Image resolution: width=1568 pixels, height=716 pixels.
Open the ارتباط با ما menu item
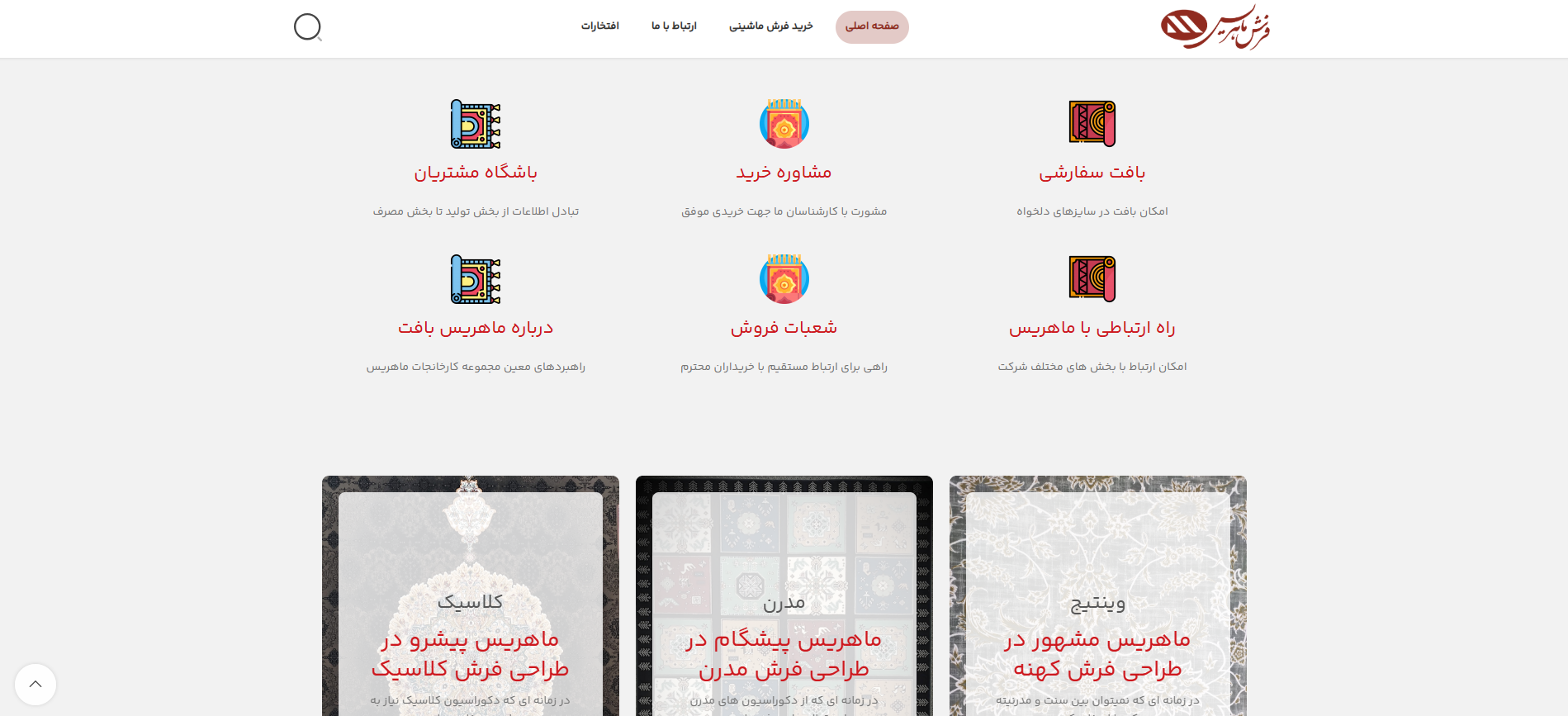[x=674, y=26]
